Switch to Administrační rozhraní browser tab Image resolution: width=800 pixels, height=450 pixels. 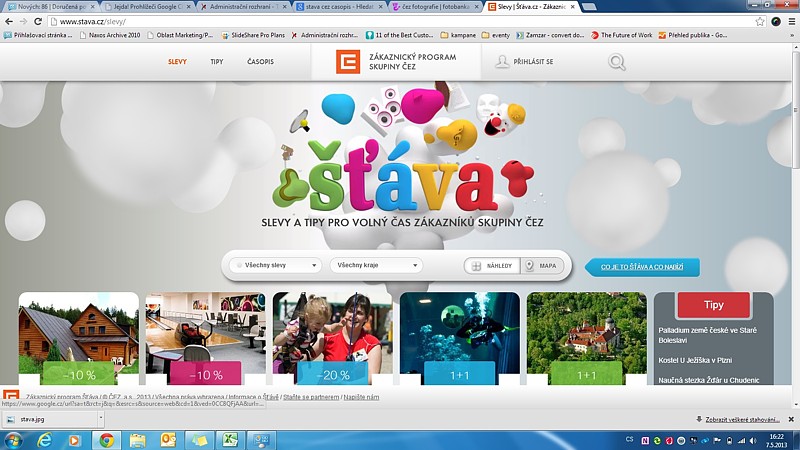[x=242, y=7]
